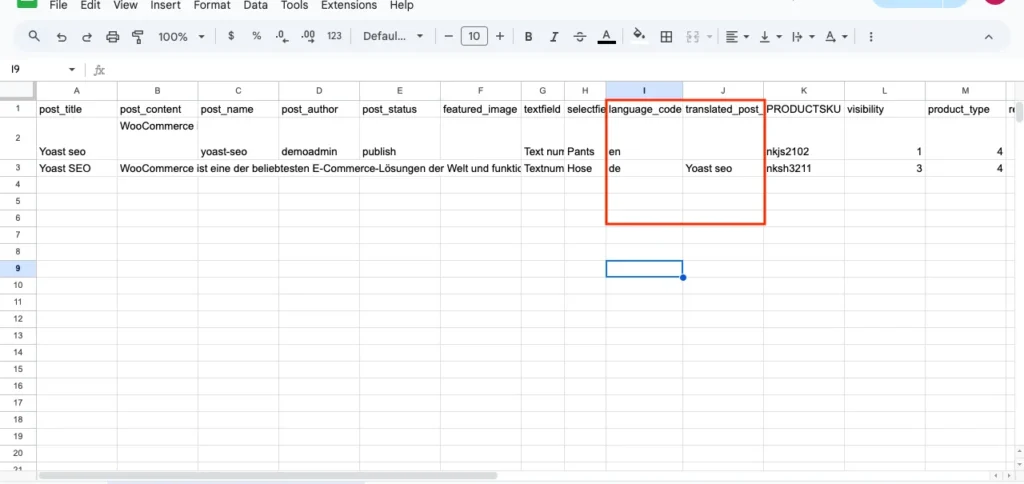Screen dimensions: 1024x484
Task: Apply strikethrough formatting
Action: tap(580, 37)
